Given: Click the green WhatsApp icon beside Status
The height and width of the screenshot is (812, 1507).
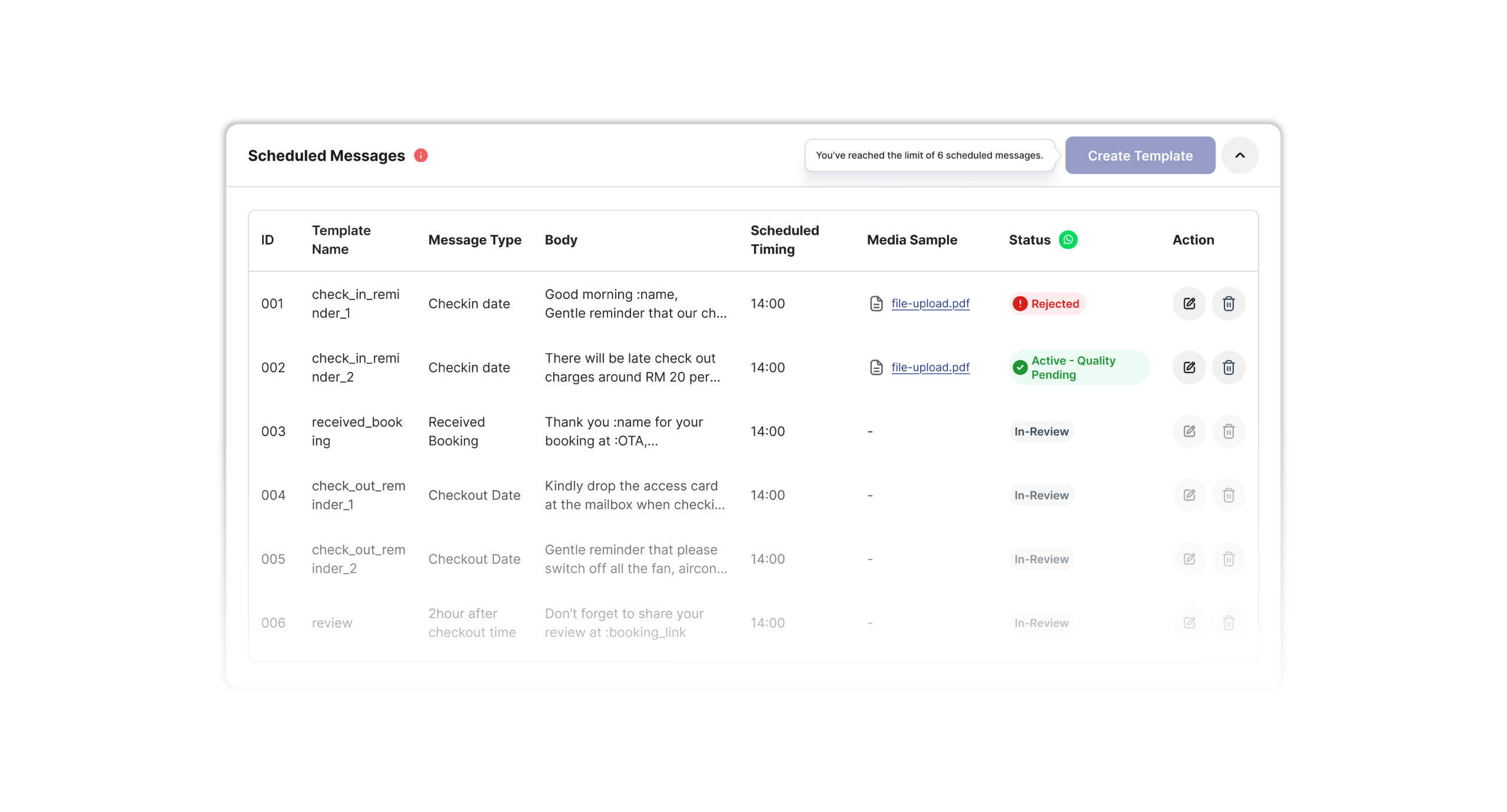Looking at the screenshot, I should click(x=1068, y=239).
